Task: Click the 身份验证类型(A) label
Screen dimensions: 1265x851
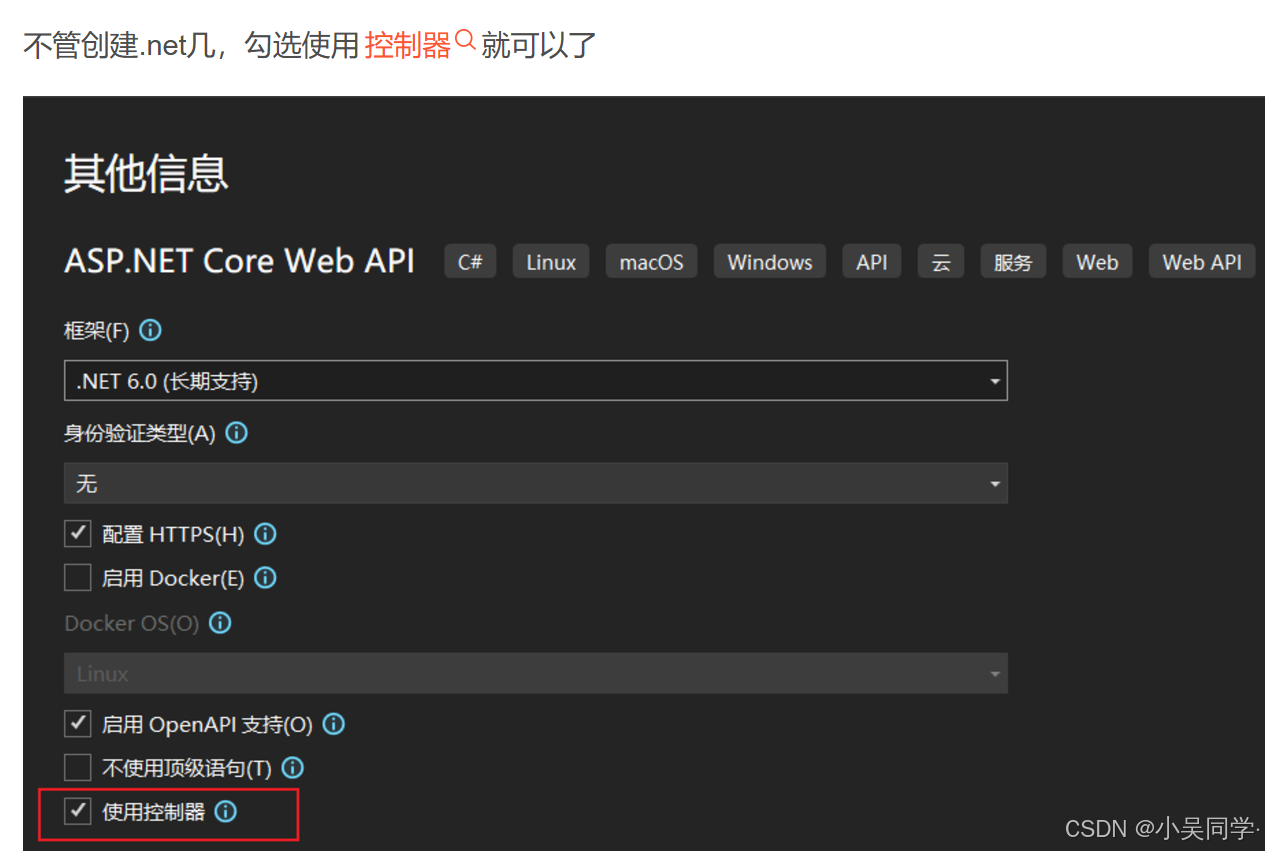Action: (x=140, y=434)
